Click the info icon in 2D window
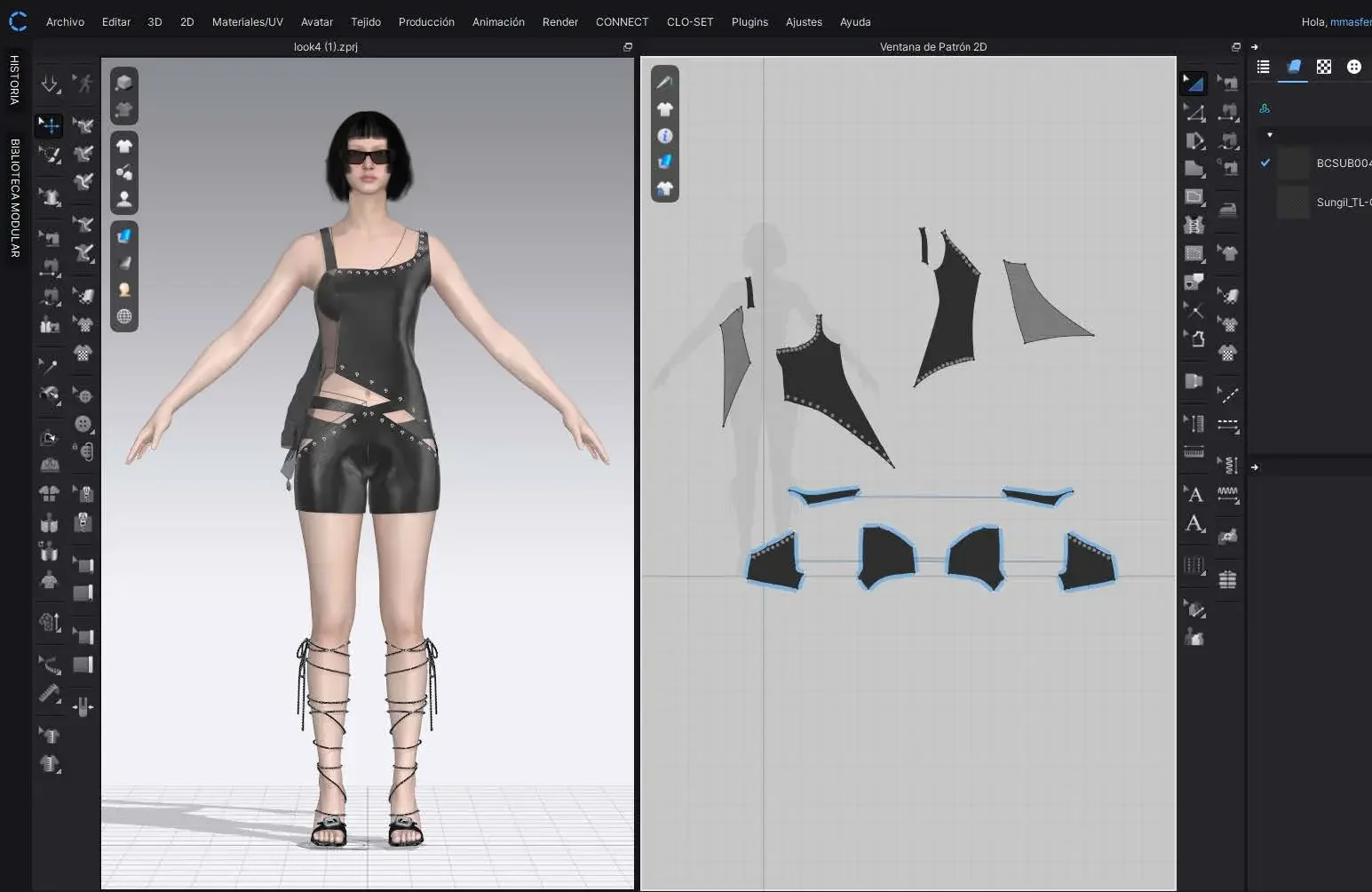The image size is (1372, 892). (665, 135)
